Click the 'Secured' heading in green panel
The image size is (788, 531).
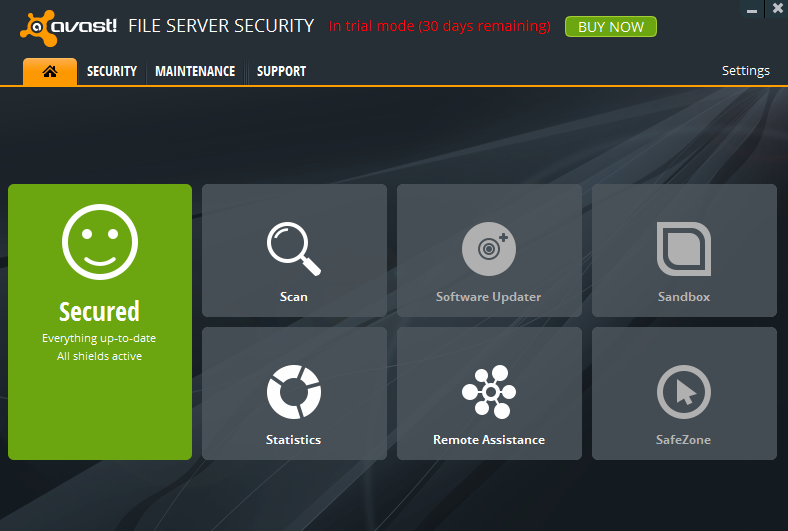point(100,311)
